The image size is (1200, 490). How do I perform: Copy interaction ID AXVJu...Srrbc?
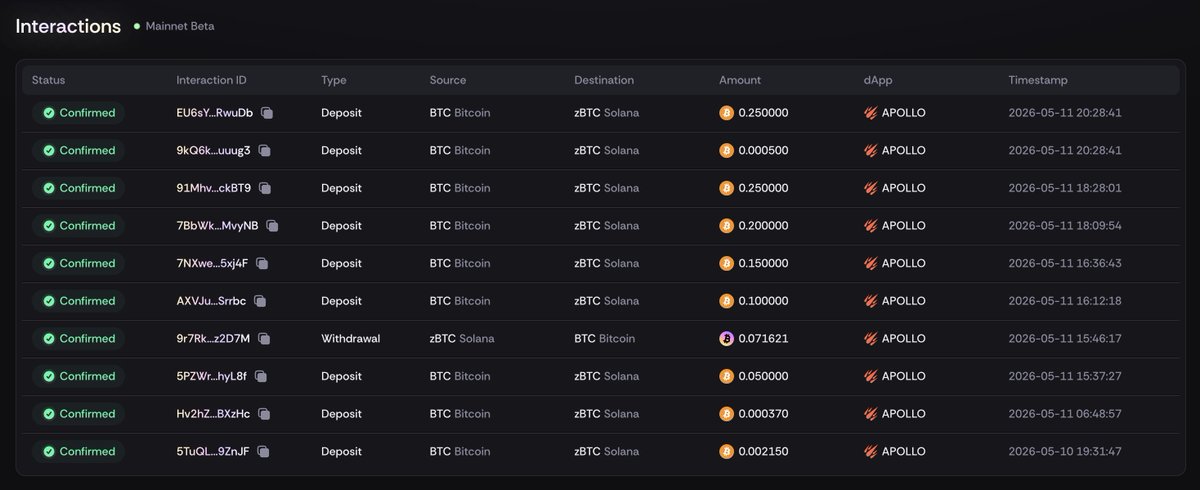(x=260, y=301)
